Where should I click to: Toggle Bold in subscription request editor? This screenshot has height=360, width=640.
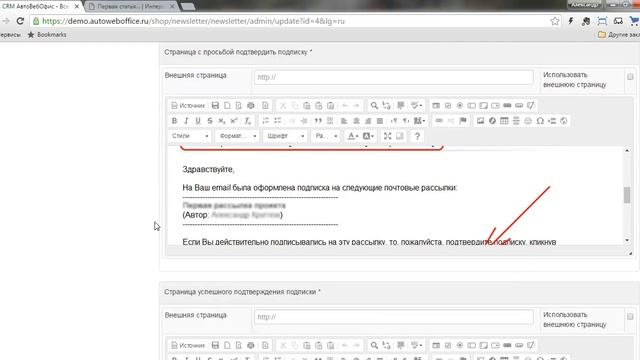tap(174, 121)
